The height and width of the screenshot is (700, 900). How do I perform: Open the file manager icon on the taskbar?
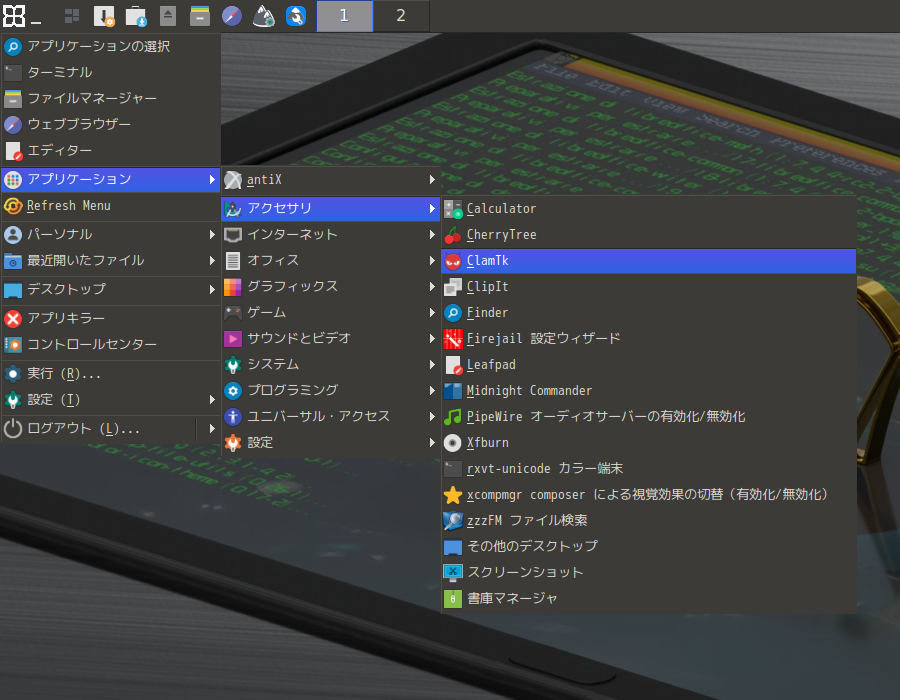[200, 16]
